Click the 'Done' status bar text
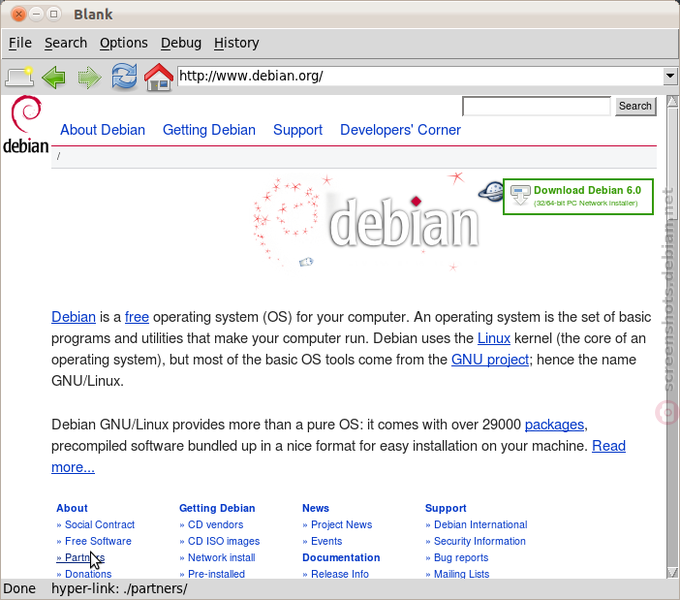Image resolution: width=680 pixels, height=600 pixels. tap(20, 588)
